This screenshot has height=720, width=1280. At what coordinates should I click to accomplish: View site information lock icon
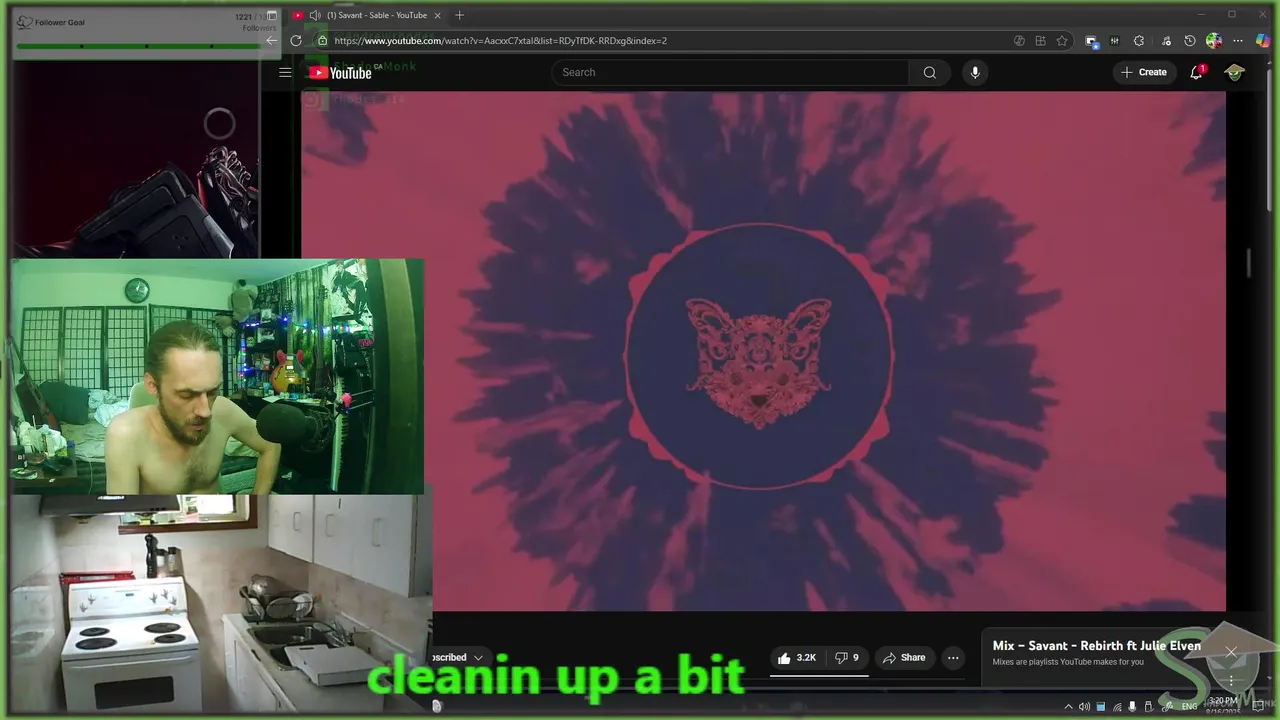pyautogui.click(x=322, y=41)
